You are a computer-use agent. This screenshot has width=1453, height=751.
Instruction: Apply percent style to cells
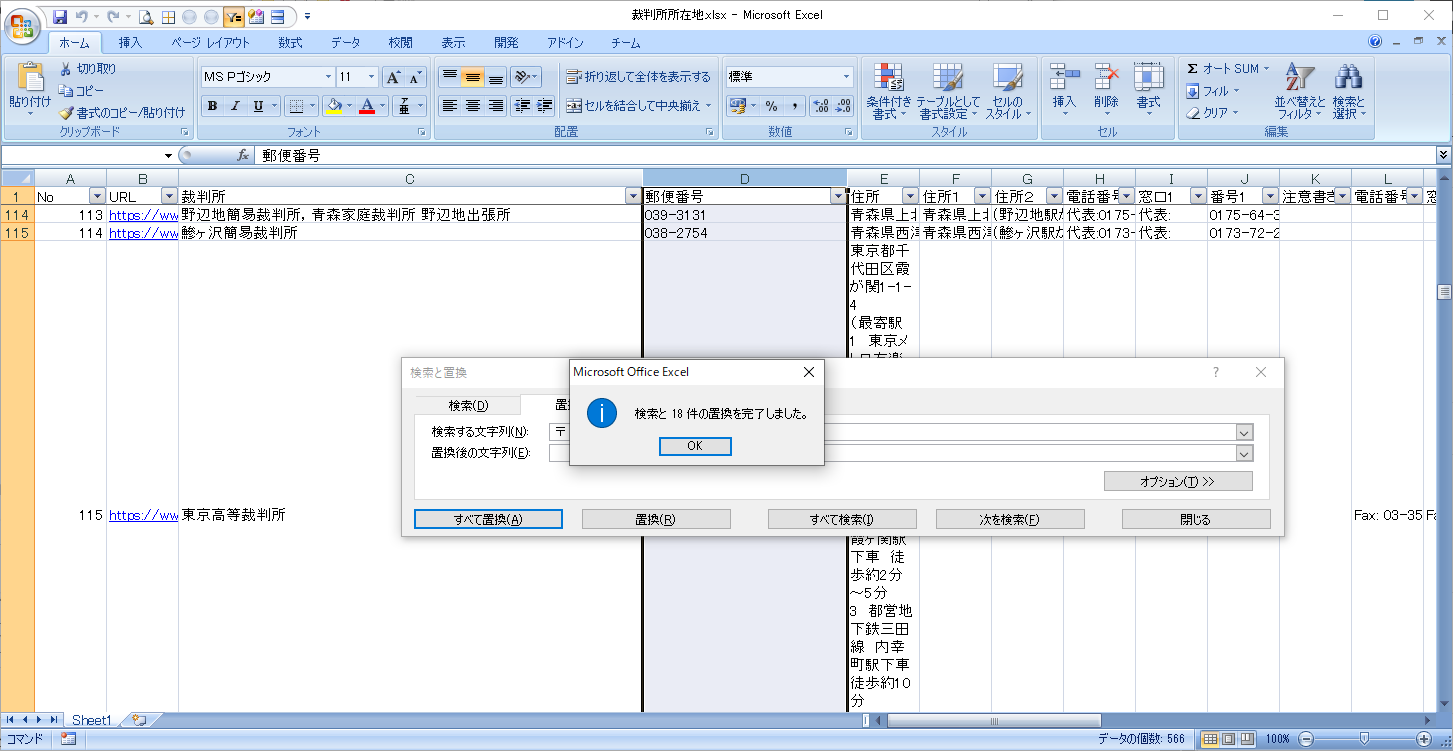point(771,106)
